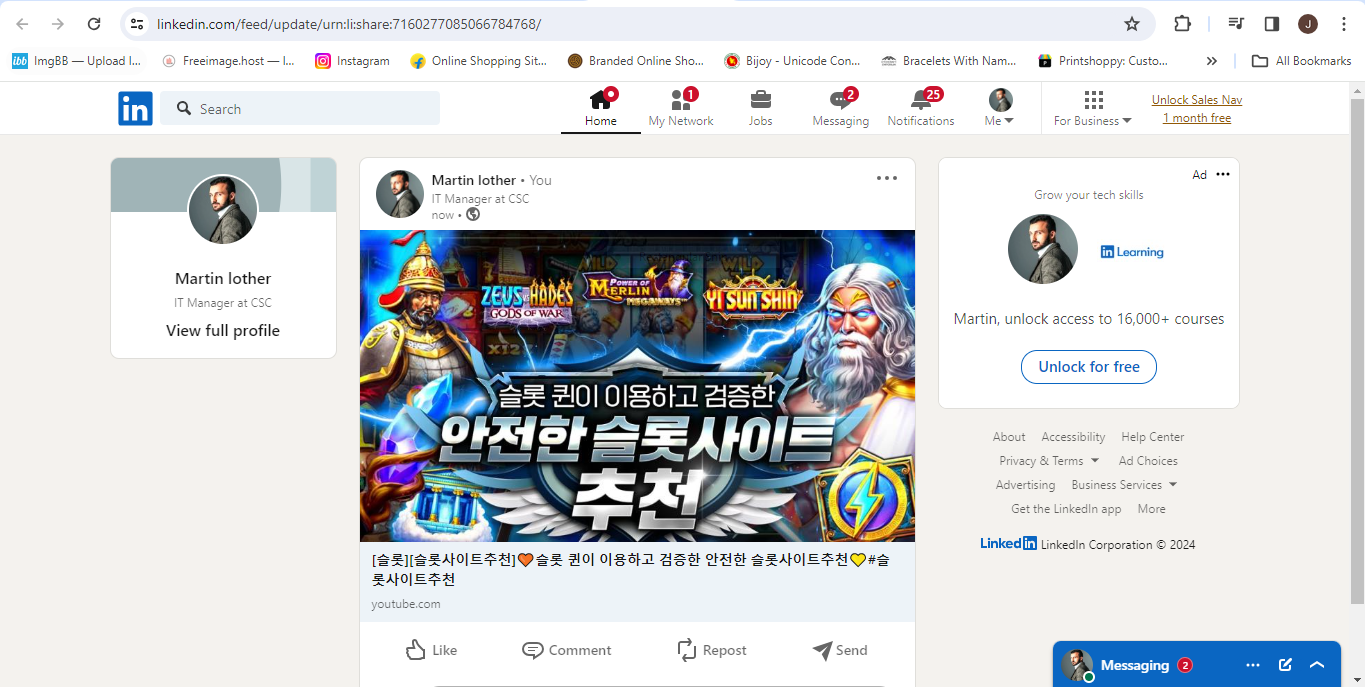Click the address bar URL
The image size is (1365, 687).
click(349, 24)
